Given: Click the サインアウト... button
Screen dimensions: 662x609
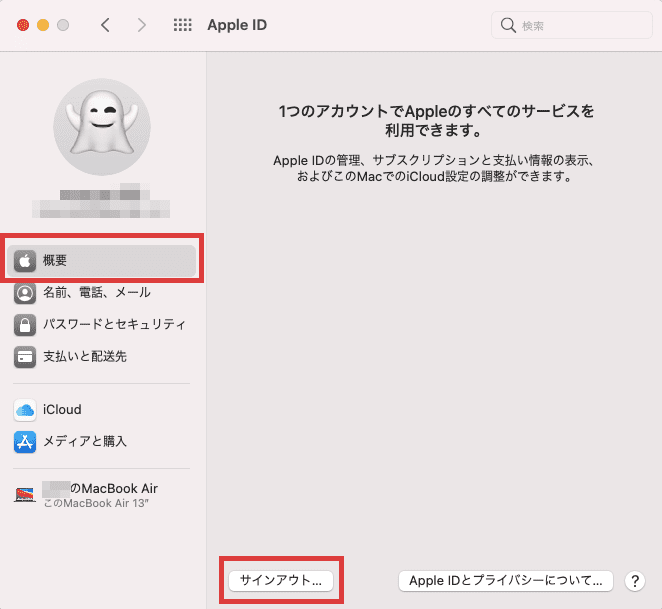Looking at the screenshot, I should 281,581.
